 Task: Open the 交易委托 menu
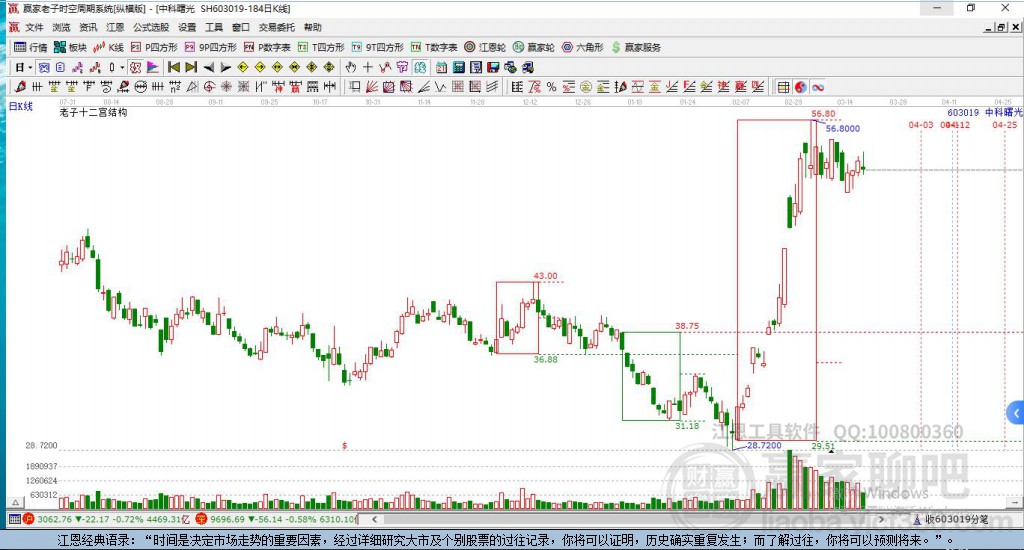[x=276, y=27]
